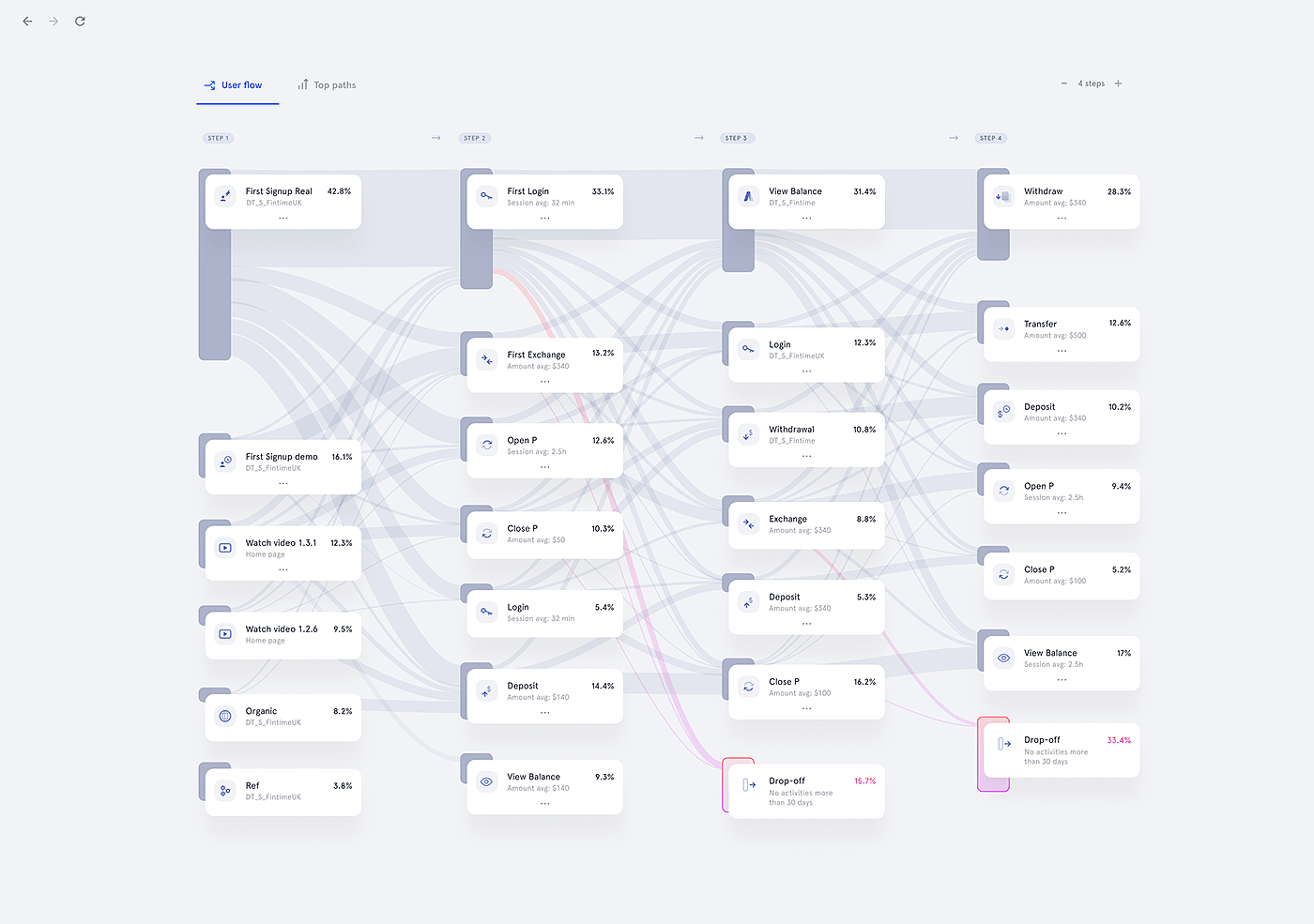The image size is (1314, 924).
Task: Open the ellipsis on First Exchange card
Action: (544, 382)
